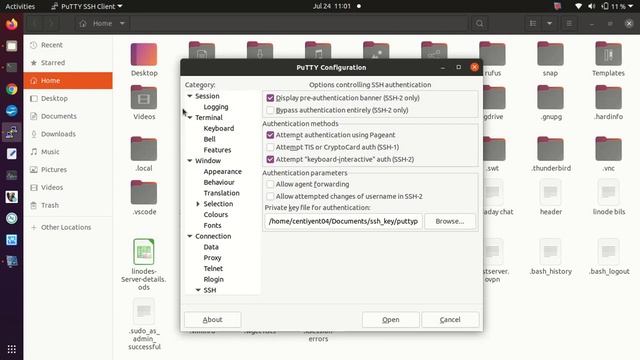Open system volume icon in top bar
This screenshot has height=360, width=640.
tap(591, 6)
